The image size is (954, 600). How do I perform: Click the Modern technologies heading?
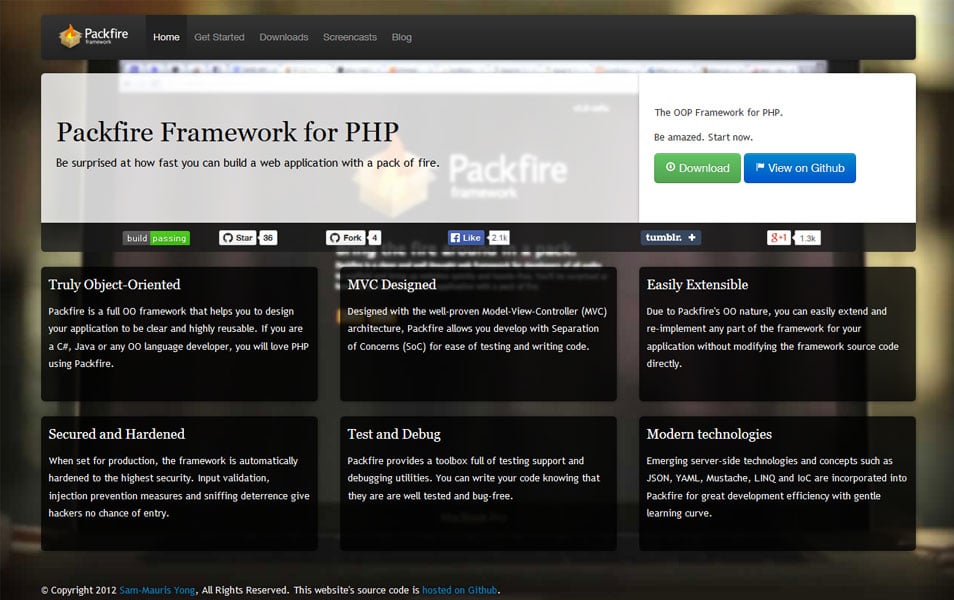(x=709, y=434)
